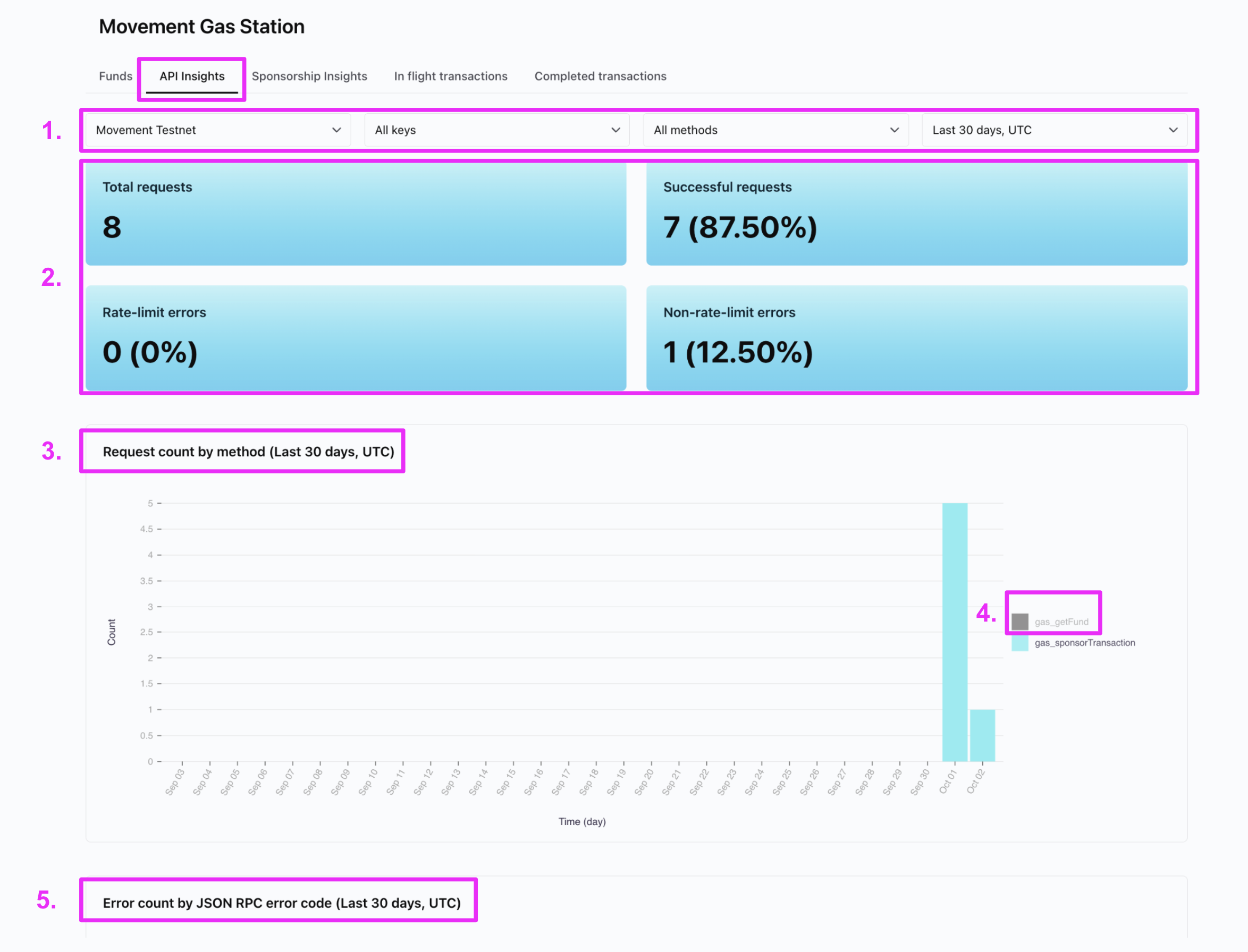1248x952 pixels.
Task: Click the Non-rate-limit errors card
Action: 916,338
